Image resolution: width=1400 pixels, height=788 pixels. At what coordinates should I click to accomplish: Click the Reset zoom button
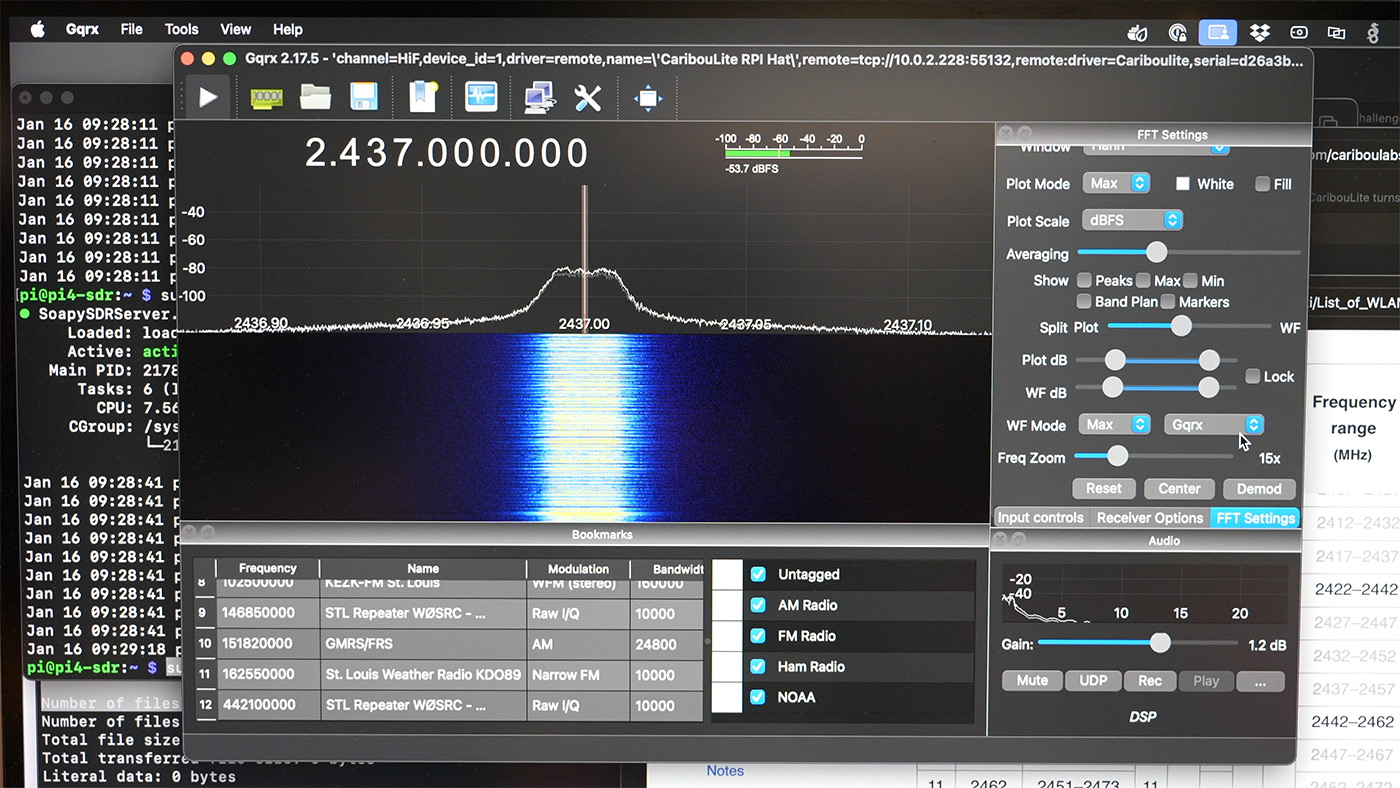[x=1104, y=489]
